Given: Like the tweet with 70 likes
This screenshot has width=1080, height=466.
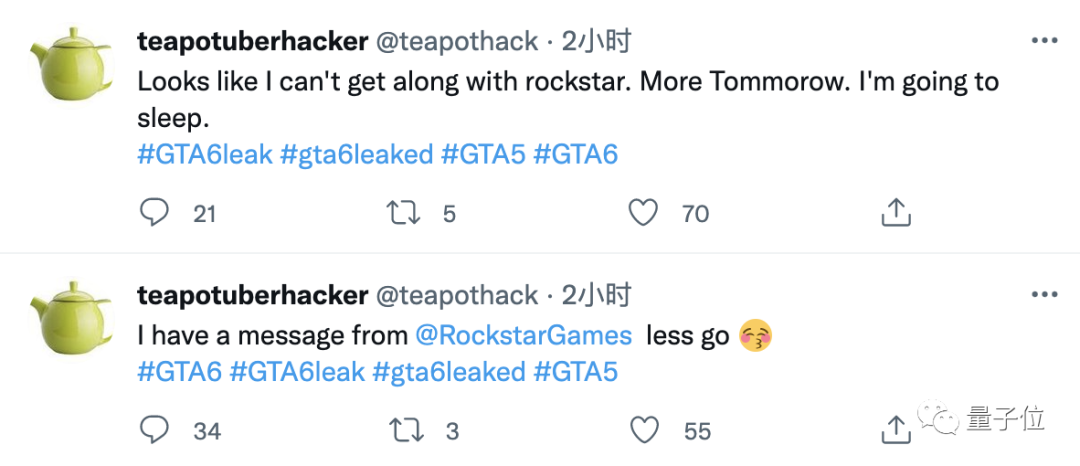Looking at the screenshot, I should [x=643, y=212].
